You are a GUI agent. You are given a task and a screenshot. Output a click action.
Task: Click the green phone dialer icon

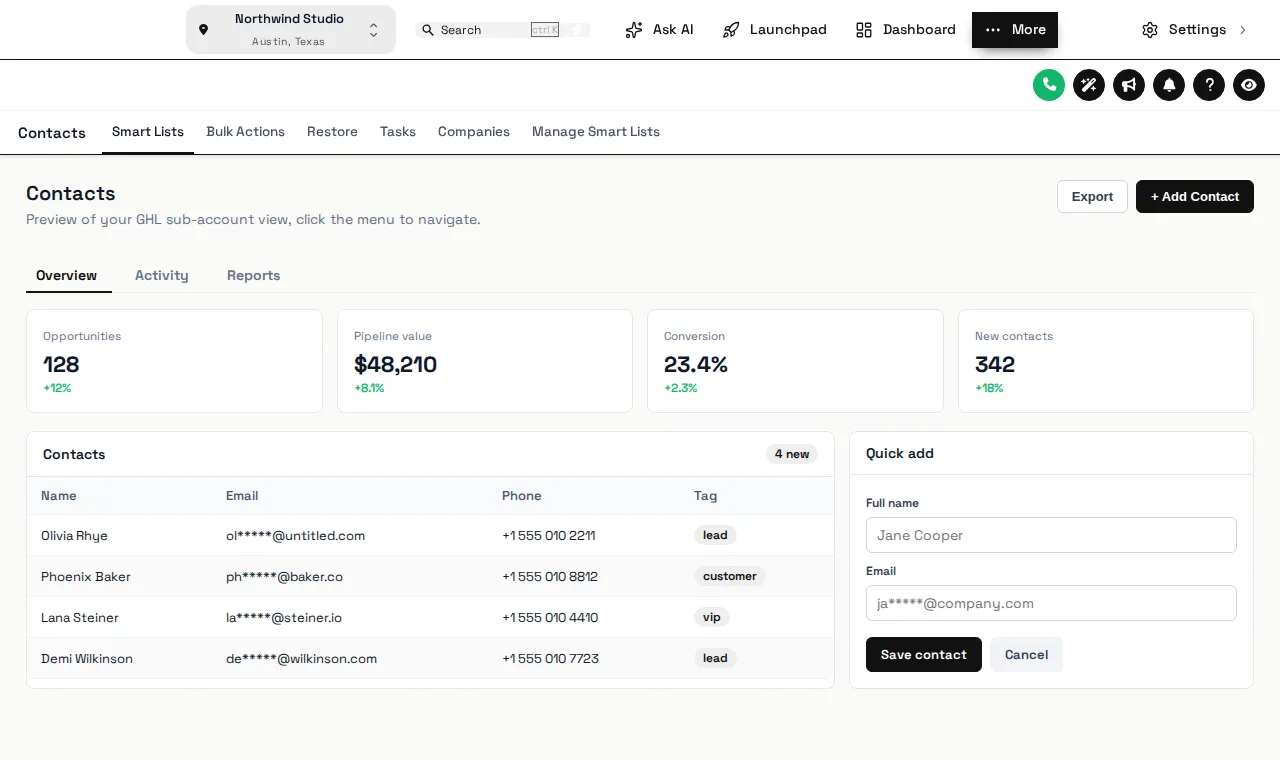[x=1049, y=85]
